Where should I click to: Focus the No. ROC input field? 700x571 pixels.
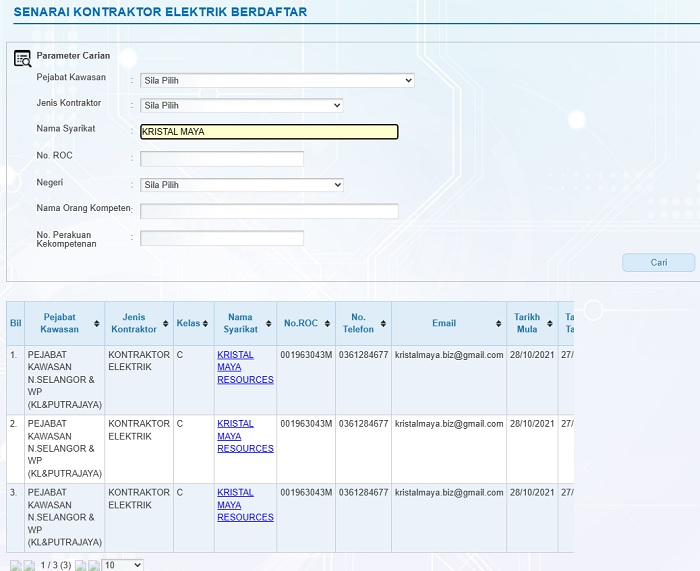222,158
